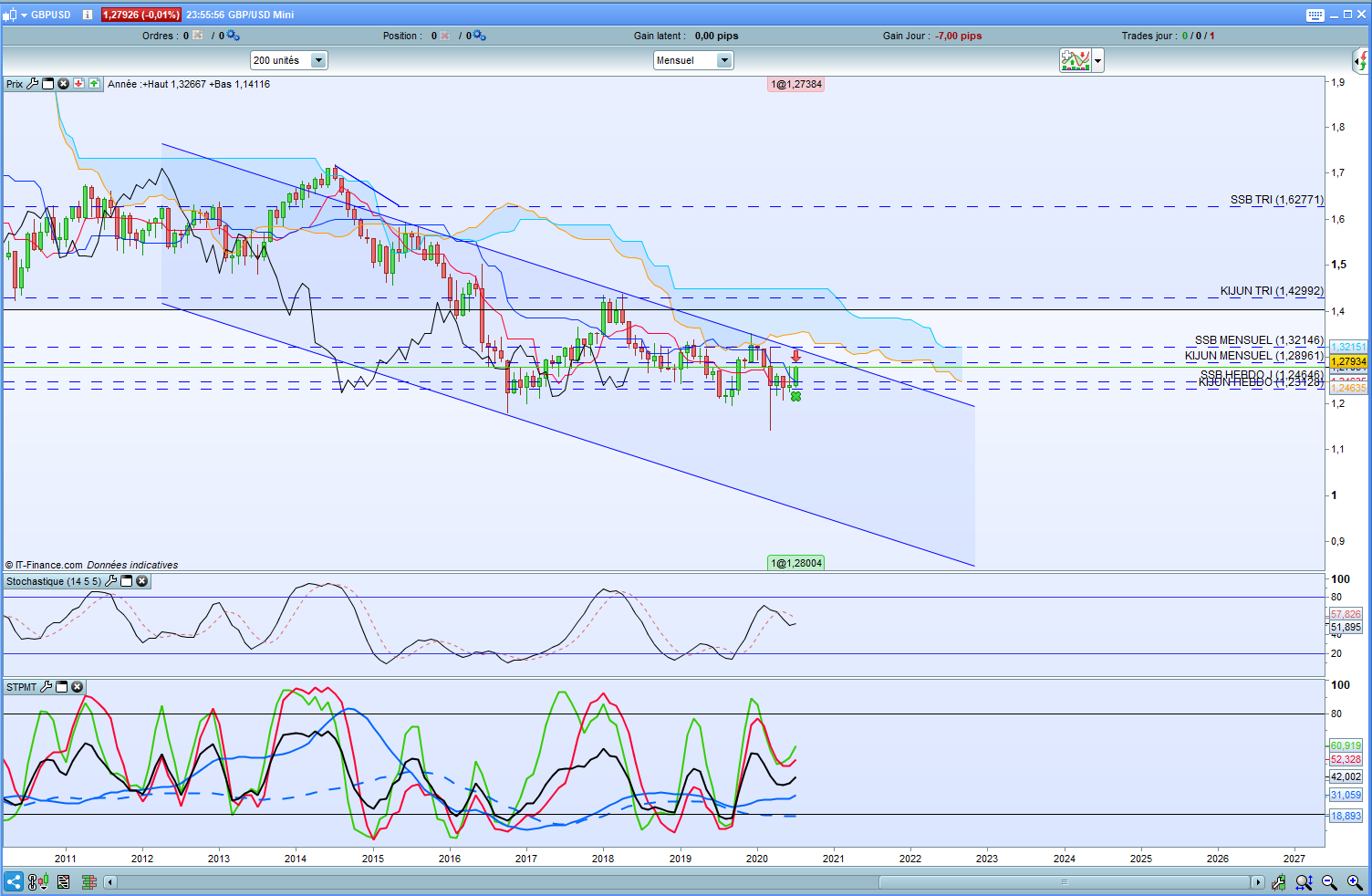
Task: Open the Prix panel wrench settings
Action: point(33,84)
